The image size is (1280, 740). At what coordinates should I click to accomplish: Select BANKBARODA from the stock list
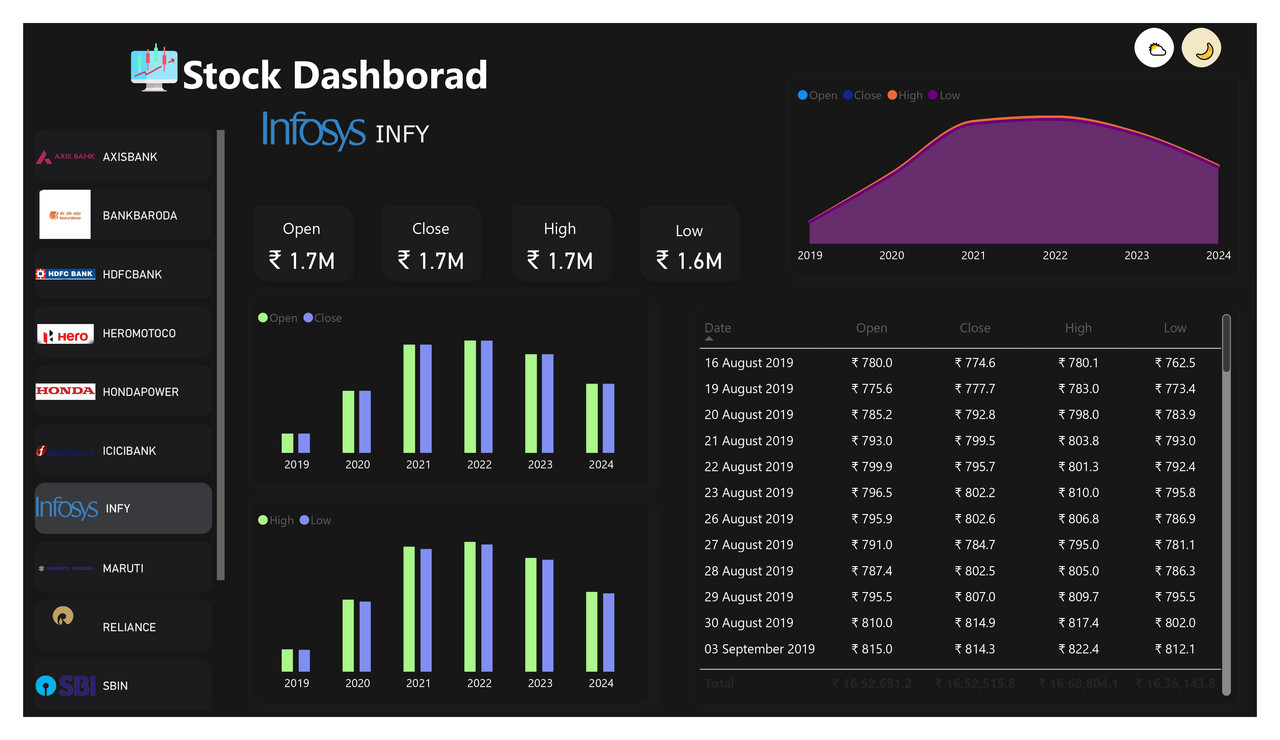tap(120, 215)
